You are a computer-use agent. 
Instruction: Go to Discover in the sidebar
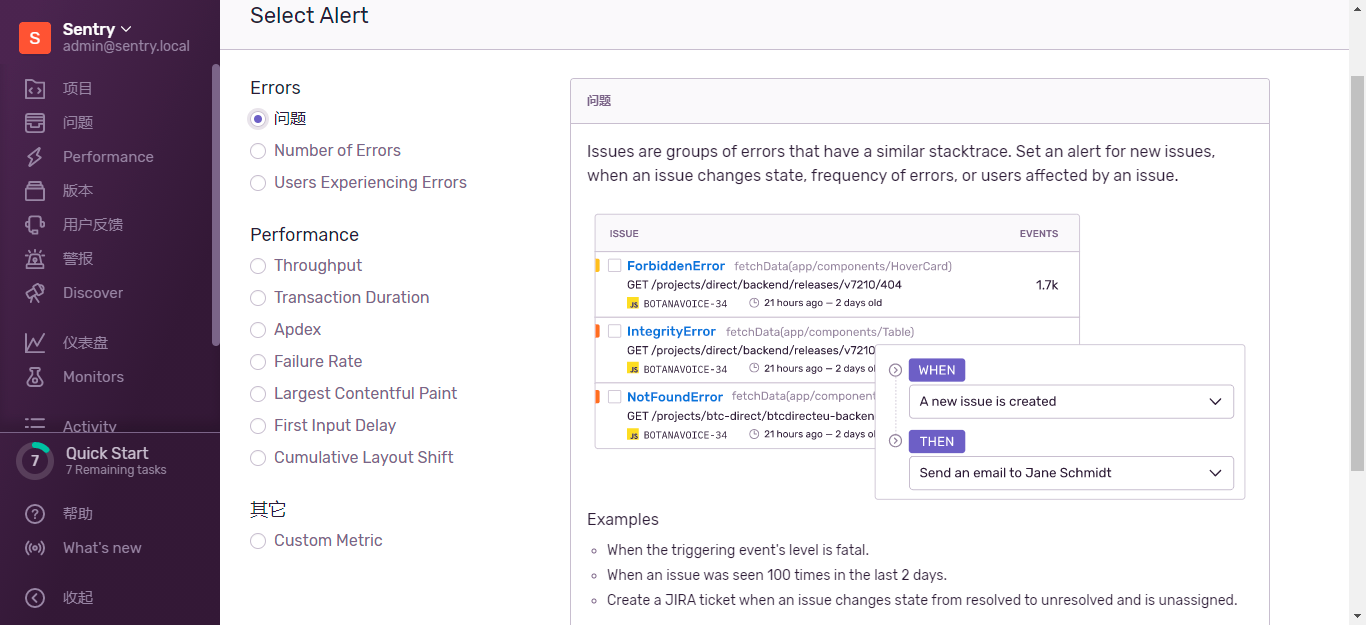coord(93,293)
